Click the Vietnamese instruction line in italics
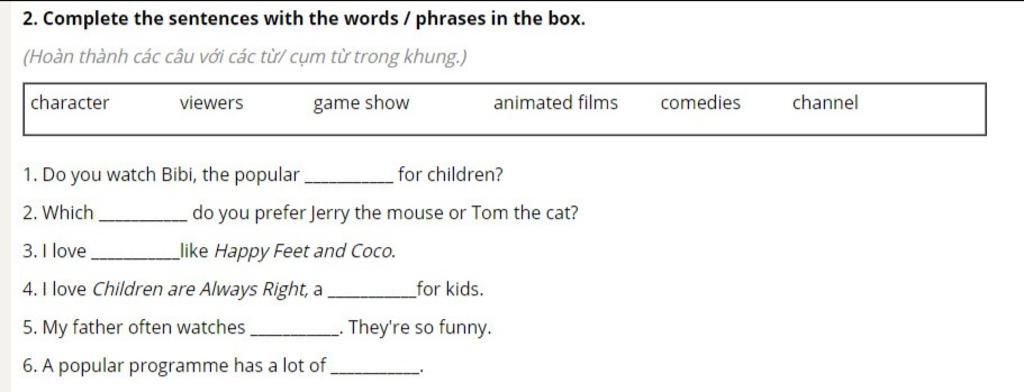This screenshot has height=392, width=1024. click(x=245, y=58)
